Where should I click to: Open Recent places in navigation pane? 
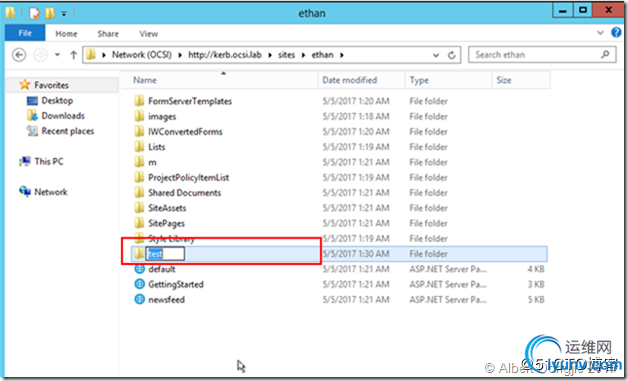click(68, 131)
